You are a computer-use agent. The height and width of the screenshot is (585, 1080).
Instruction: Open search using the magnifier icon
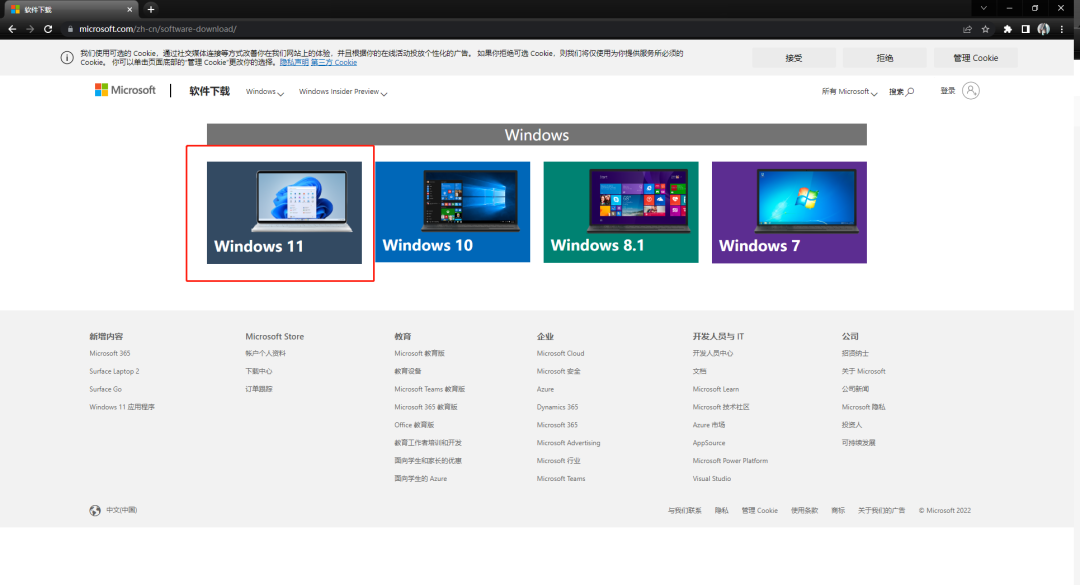(912, 90)
